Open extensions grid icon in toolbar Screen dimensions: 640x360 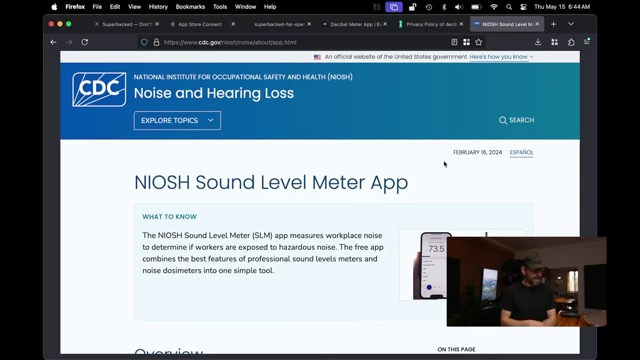[x=554, y=42]
